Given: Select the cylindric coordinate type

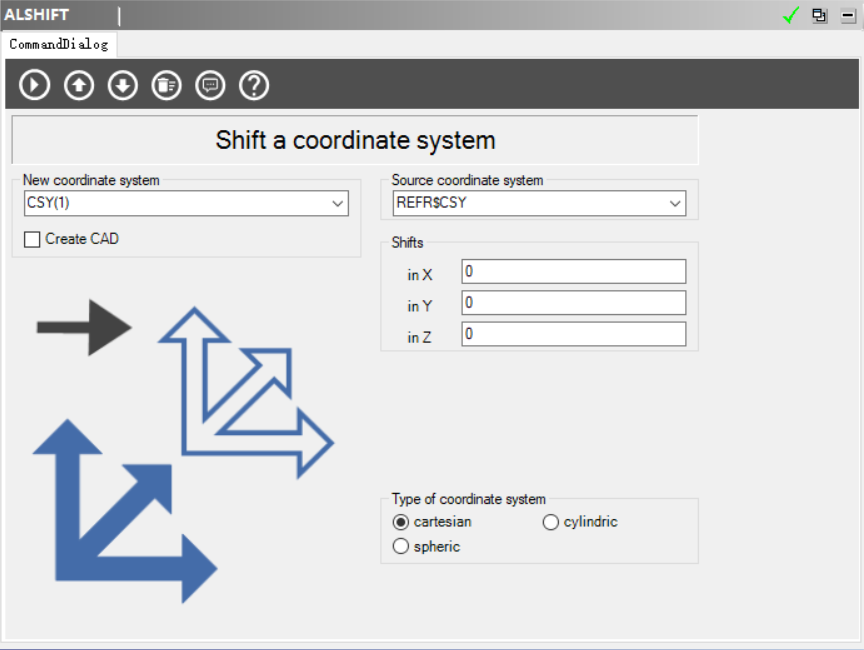Looking at the screenshot, I should tap(551, 522).
